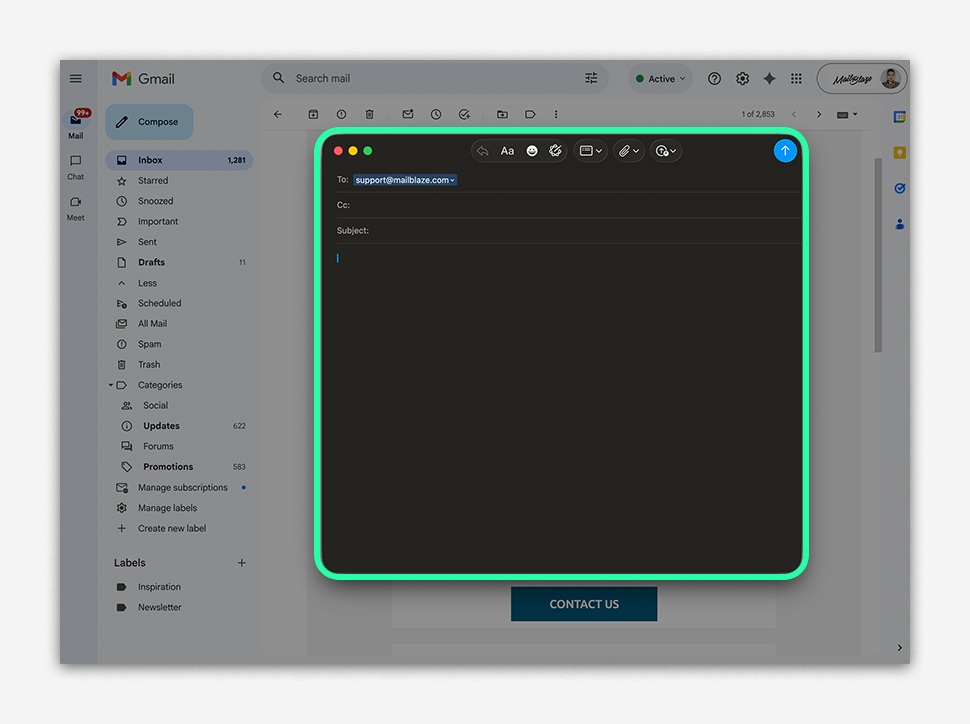Open the Spam folder

[x=148, y=344]
